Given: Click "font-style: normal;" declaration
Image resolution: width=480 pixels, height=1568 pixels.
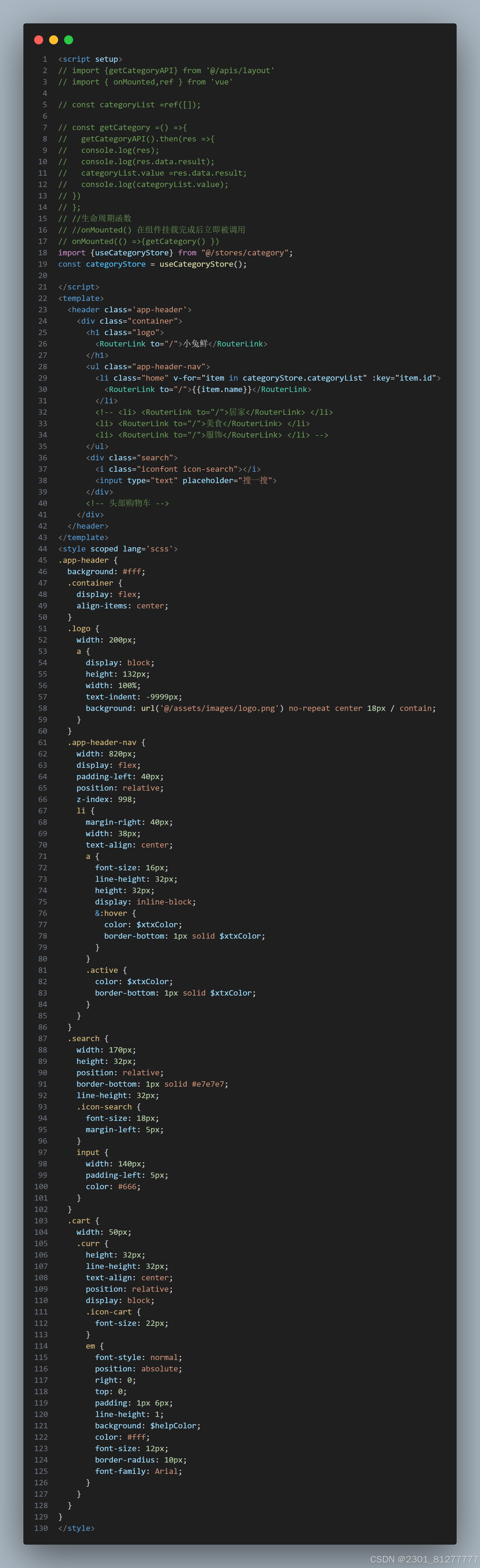Looking at the screenshot, I should [x=139, y=1357].
